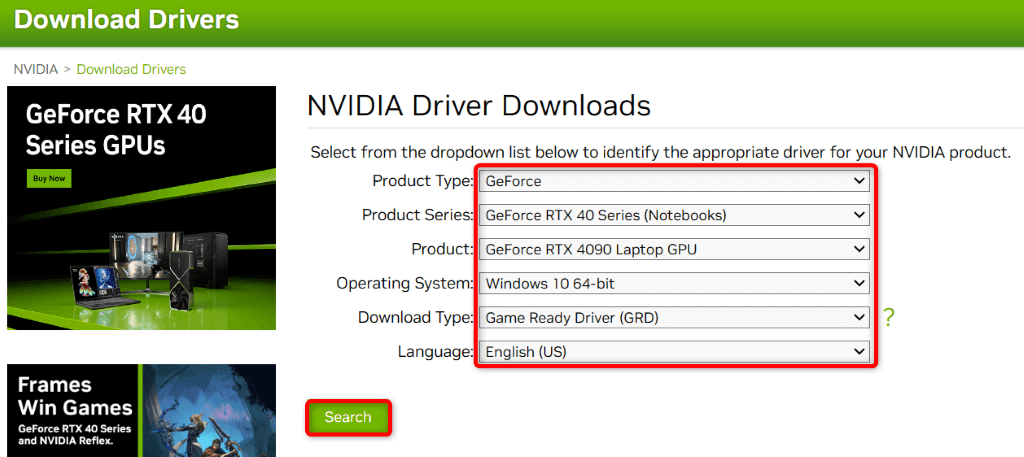The image size is (1024, 457).
Task: Click the Download Type help question mark
Action: click(x=888, y=318)
